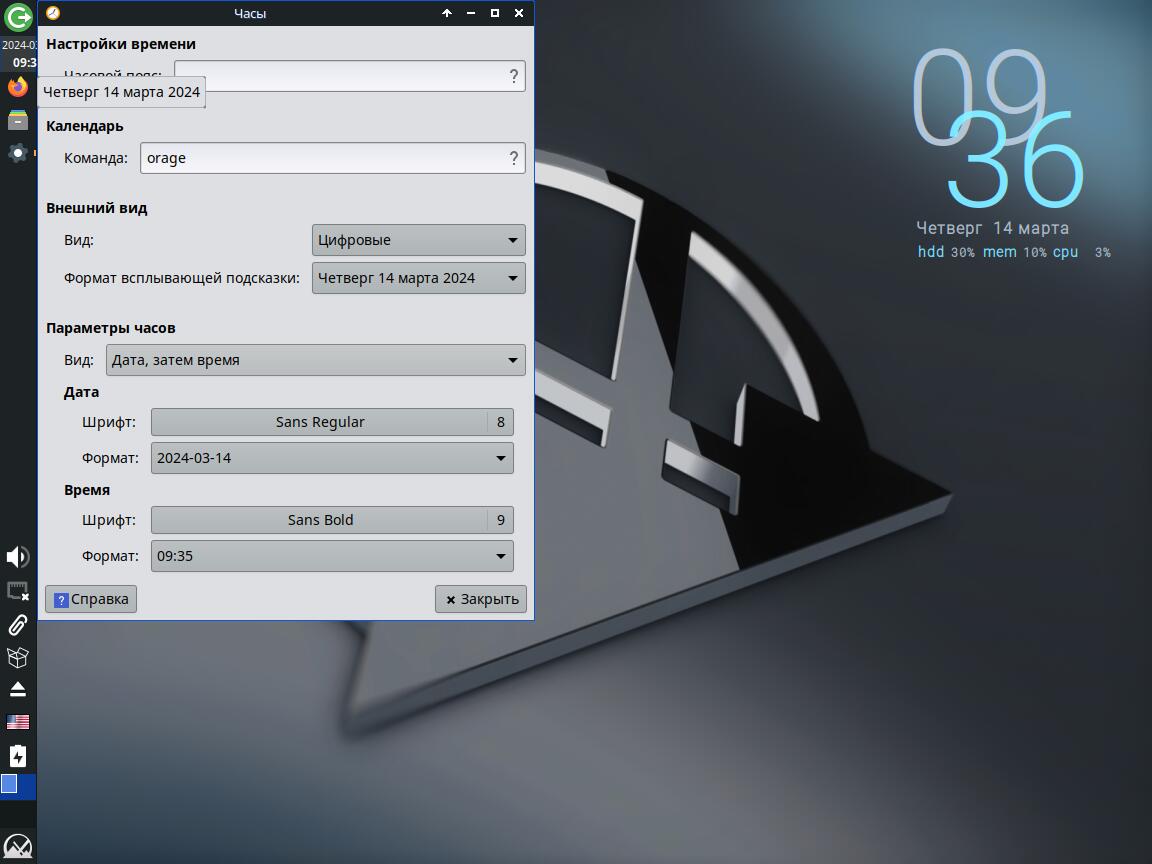The image size is (1152, 864).
Task: Open the date format dropdown 2024-03-14
Action: click(x=332, y=458)
